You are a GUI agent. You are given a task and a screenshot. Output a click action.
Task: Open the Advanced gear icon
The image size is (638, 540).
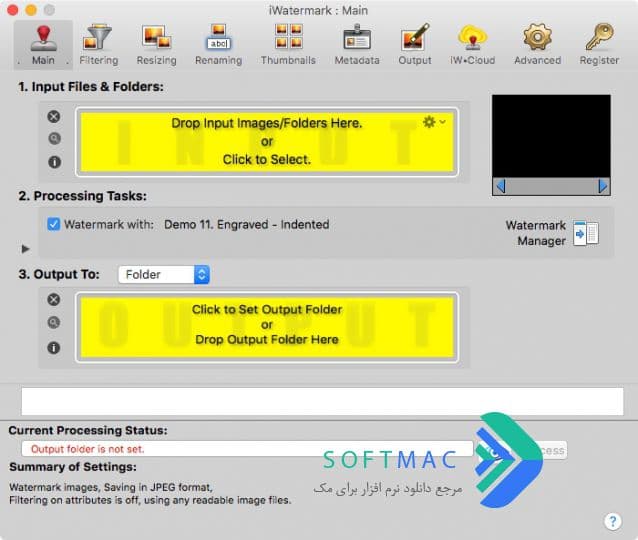pyautogui.click(x=537, y=37)
